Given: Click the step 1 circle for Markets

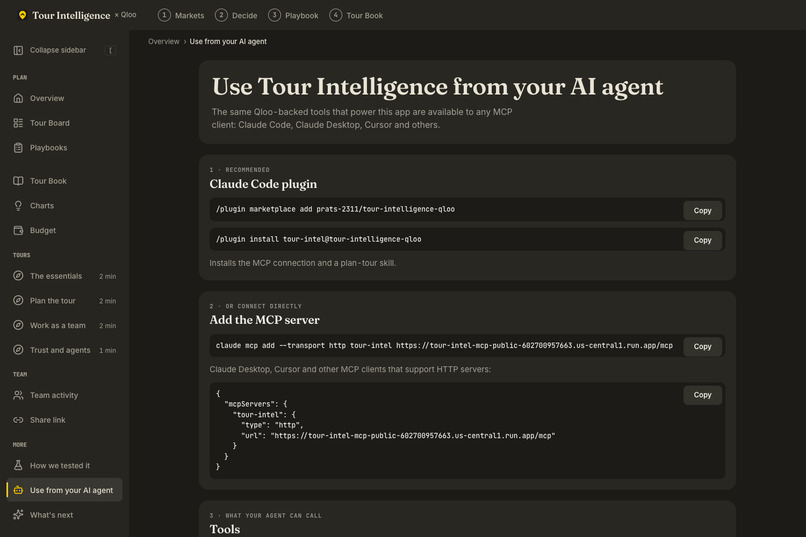Looking at the screenshot, I should [x=164, y=15].
